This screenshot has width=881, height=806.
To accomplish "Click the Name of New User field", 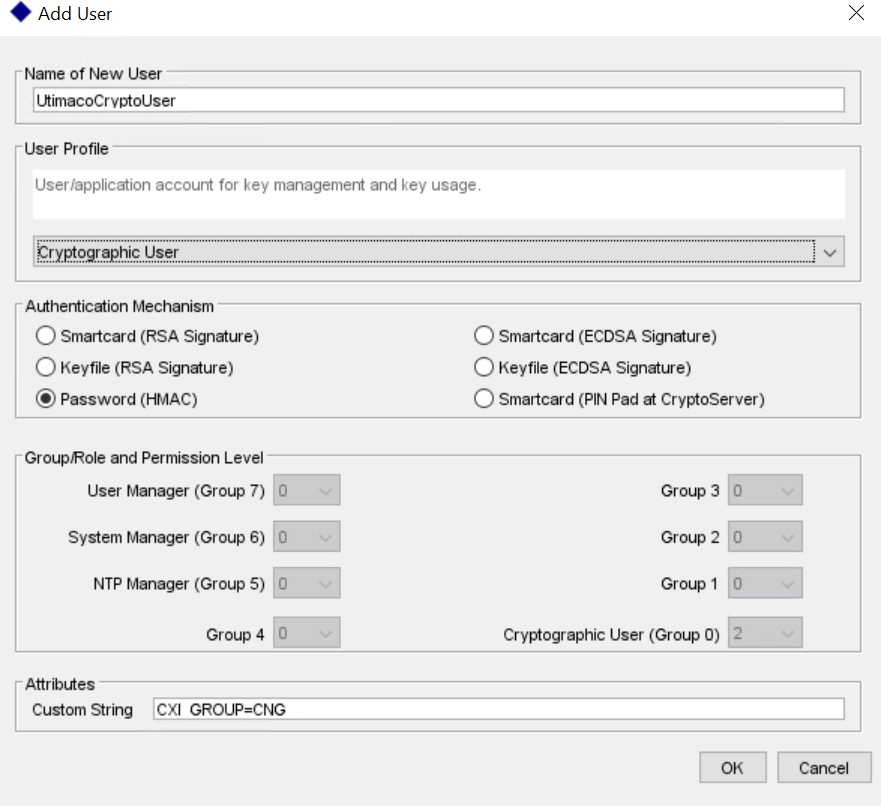I will (x=438, y=100).
